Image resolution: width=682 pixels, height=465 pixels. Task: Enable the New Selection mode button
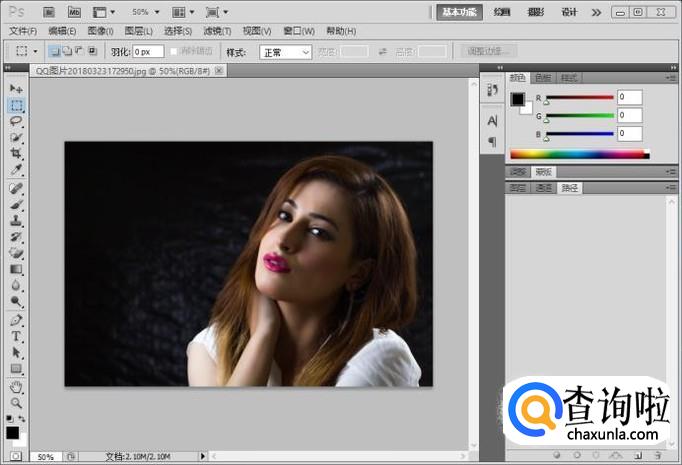55,51
